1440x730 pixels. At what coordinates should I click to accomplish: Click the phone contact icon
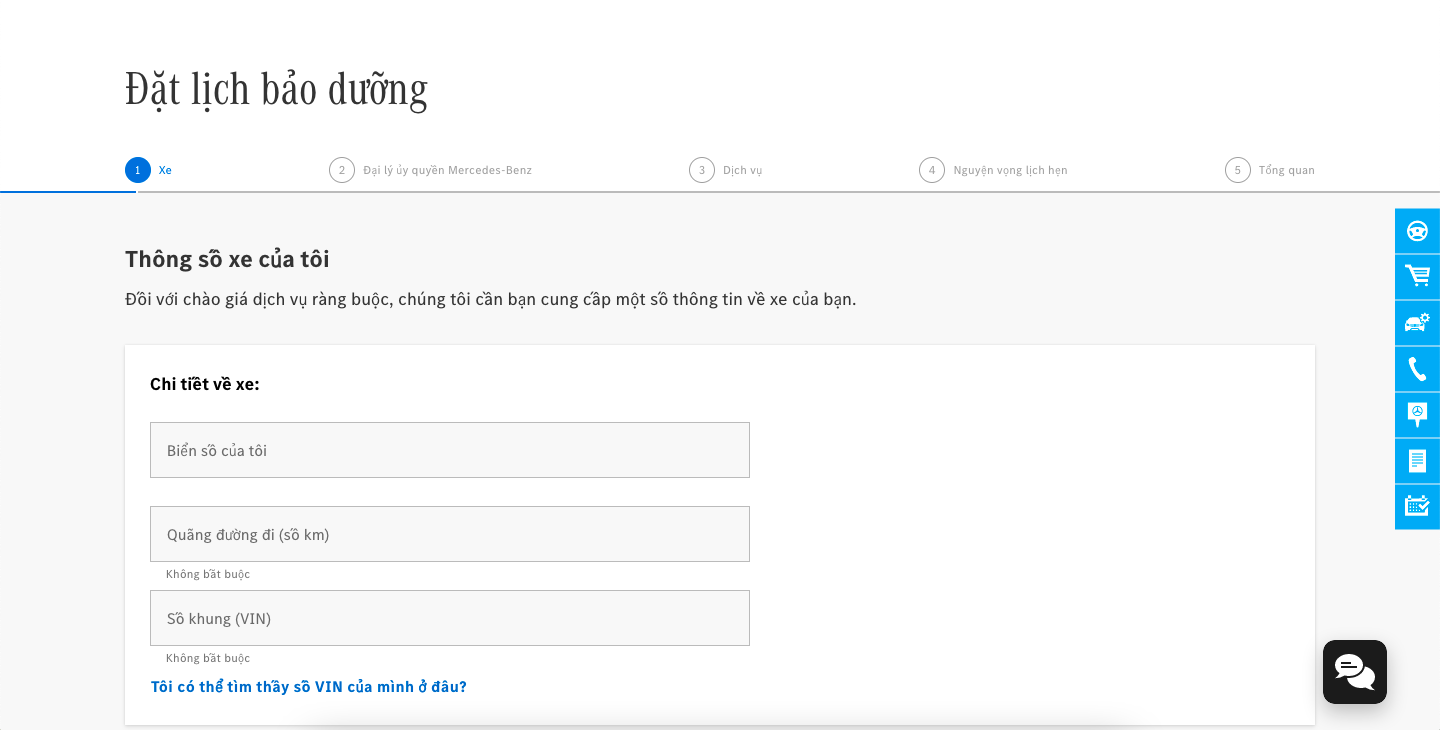point(1417,369)
